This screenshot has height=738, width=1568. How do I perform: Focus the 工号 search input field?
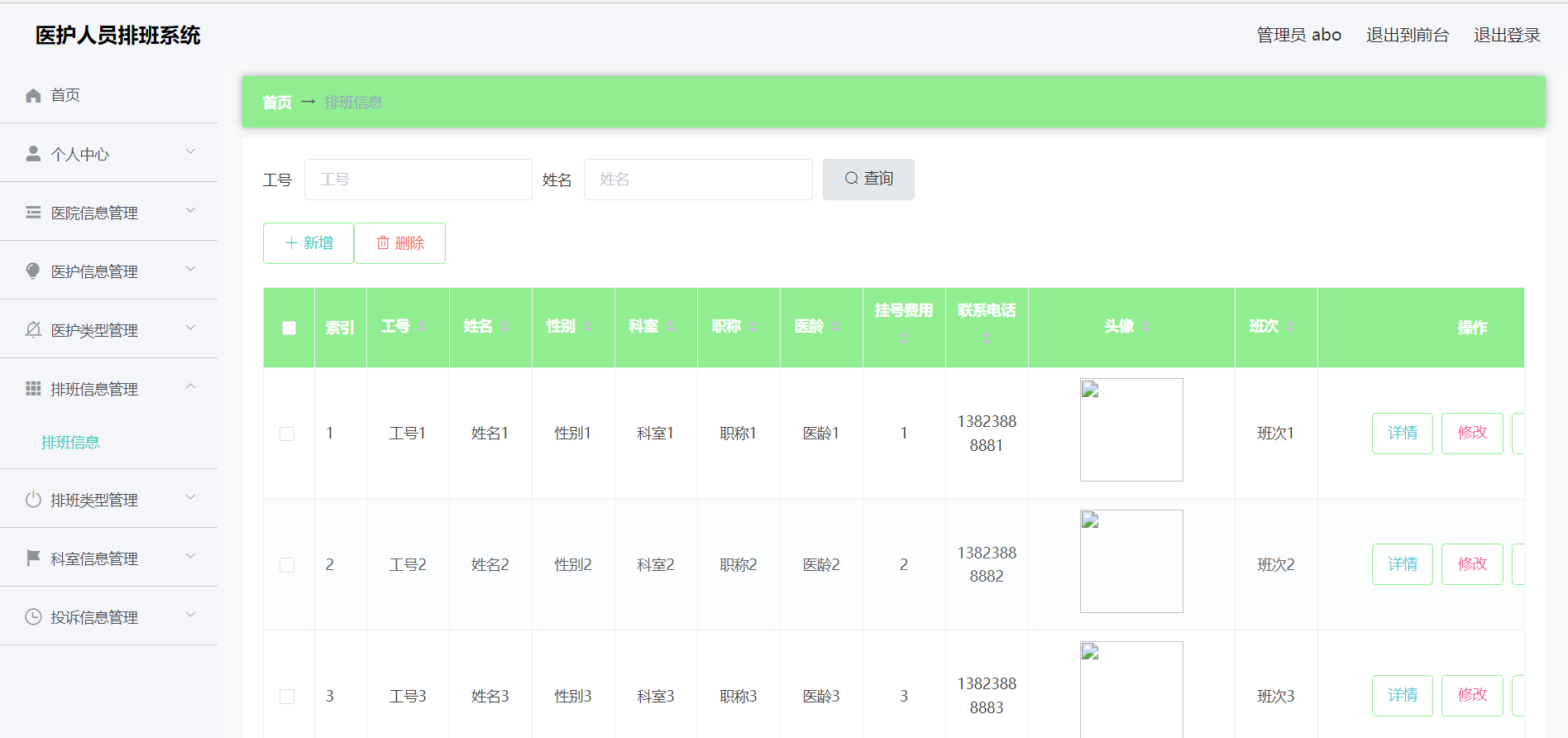click(x=418, y=180)
